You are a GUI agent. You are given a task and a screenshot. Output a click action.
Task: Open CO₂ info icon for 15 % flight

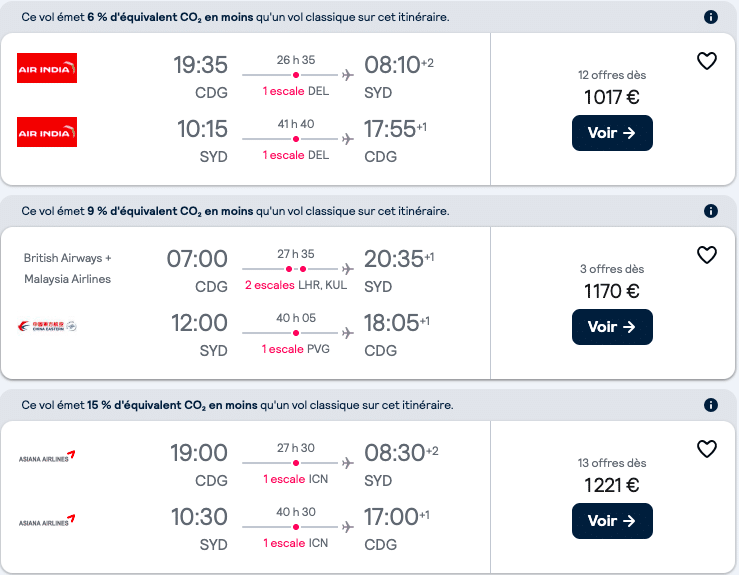(710, 405)
